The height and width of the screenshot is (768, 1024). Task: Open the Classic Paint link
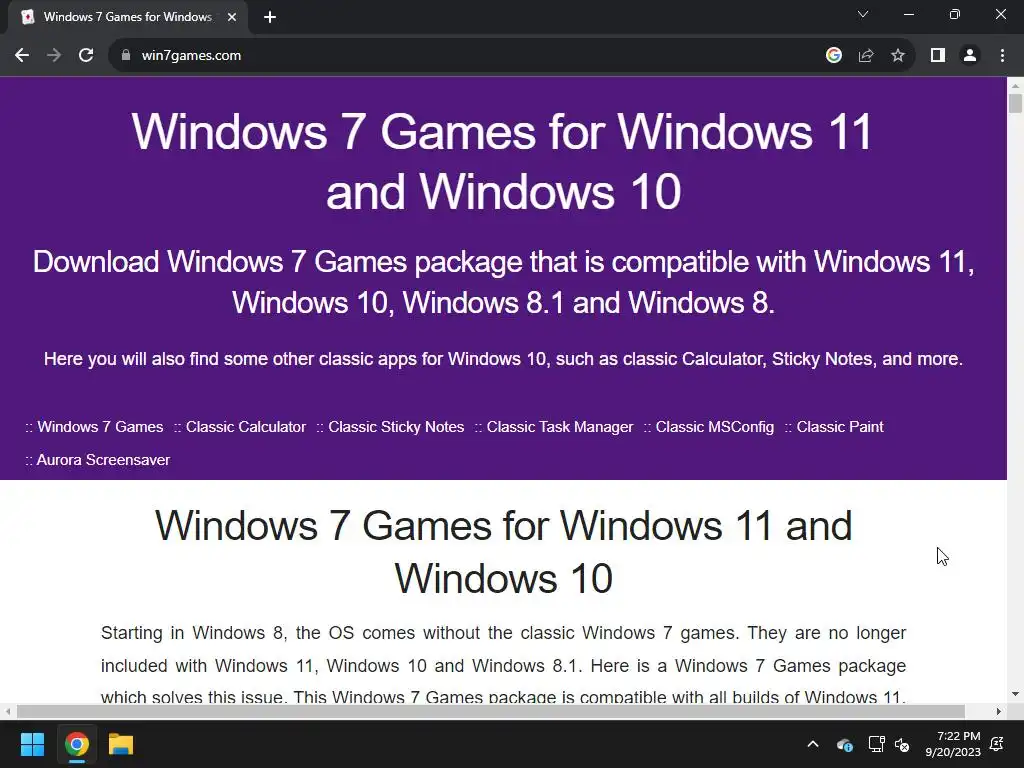coord(840,427)
